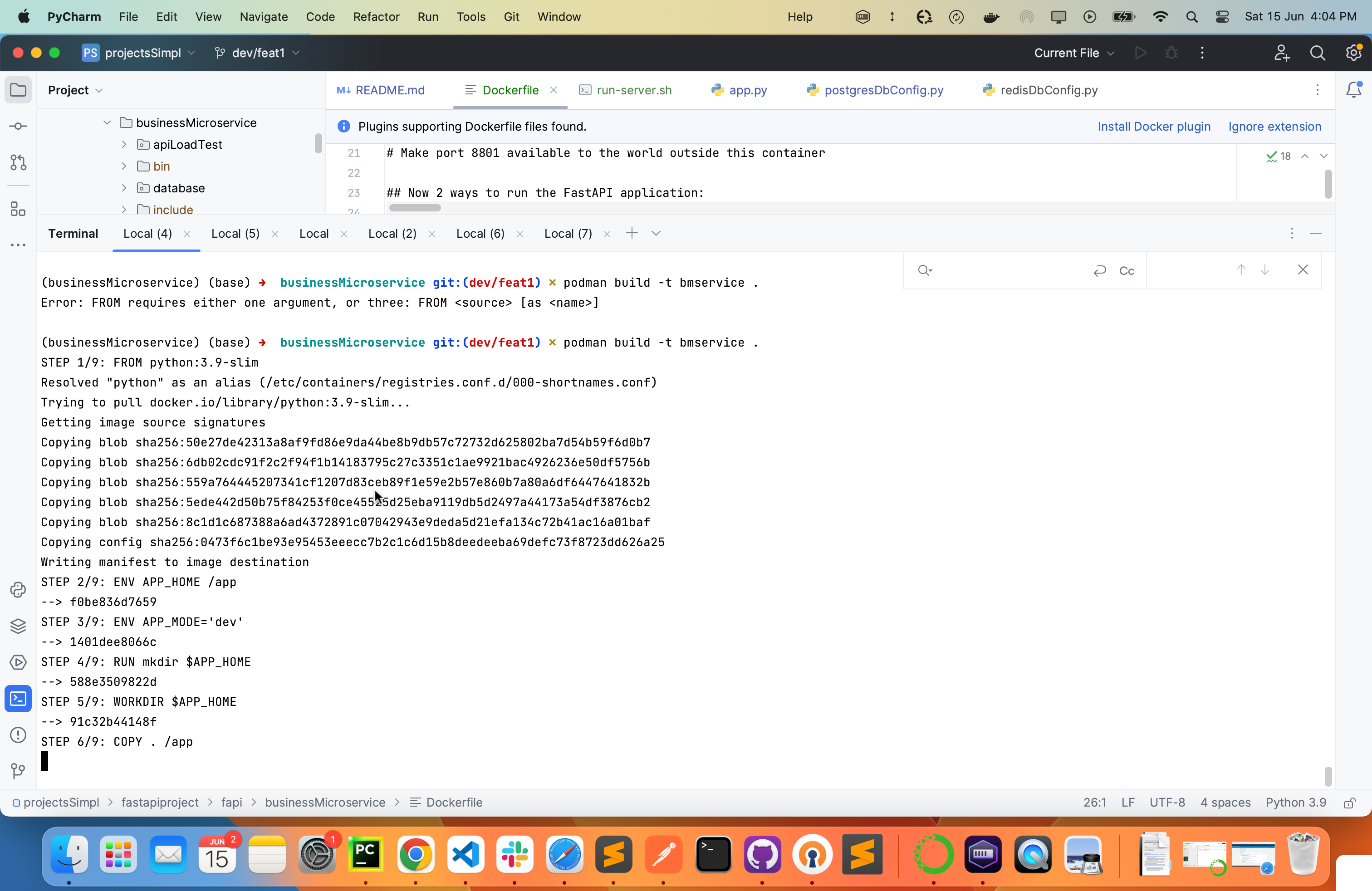
Task: Open the Structure tool window
Action: [18, 209]
